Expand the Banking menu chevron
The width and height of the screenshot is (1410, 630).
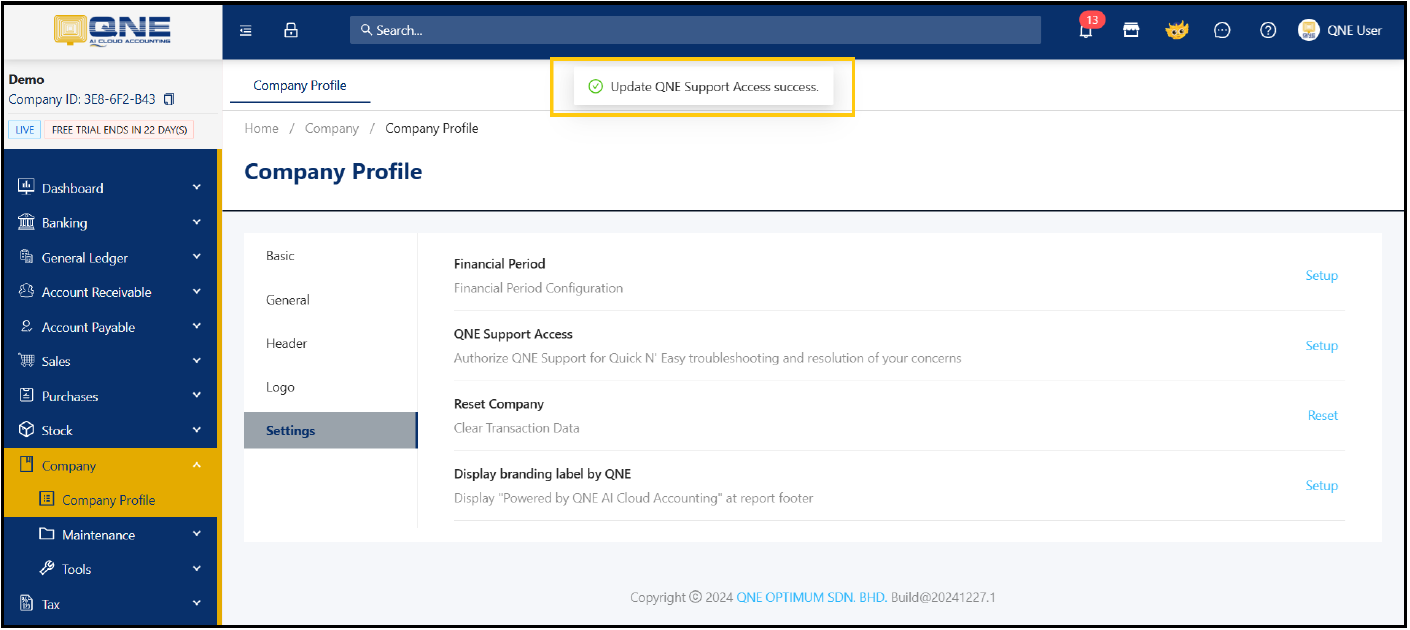tap(197, 222)
